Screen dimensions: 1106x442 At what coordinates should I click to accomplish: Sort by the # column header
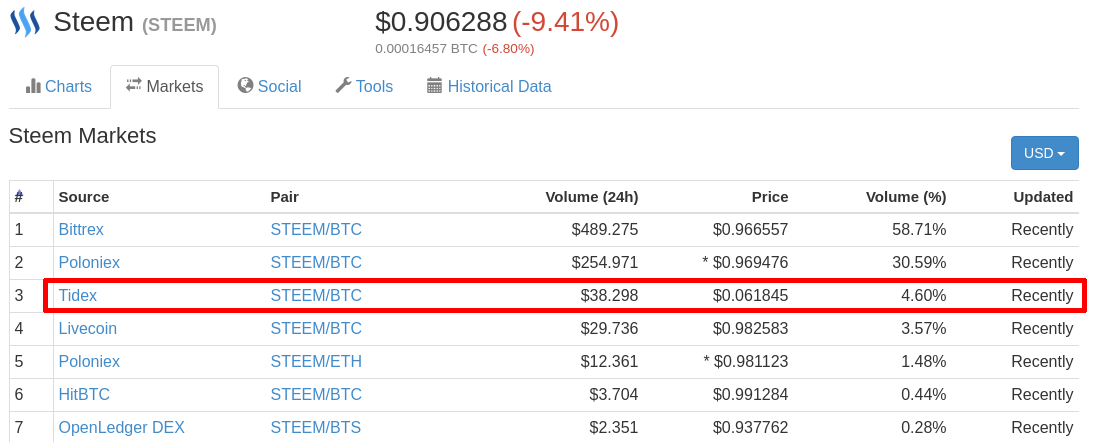[x=19, y=197]
